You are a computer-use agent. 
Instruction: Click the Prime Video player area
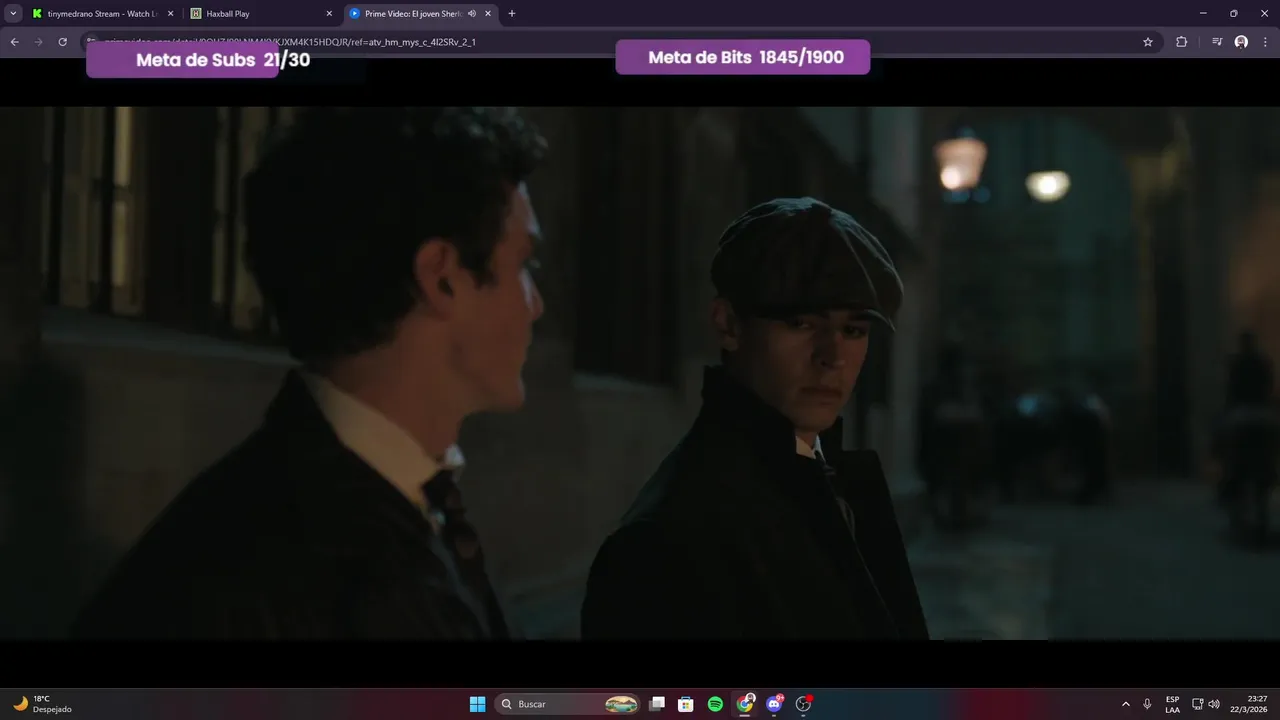(640, 373)
